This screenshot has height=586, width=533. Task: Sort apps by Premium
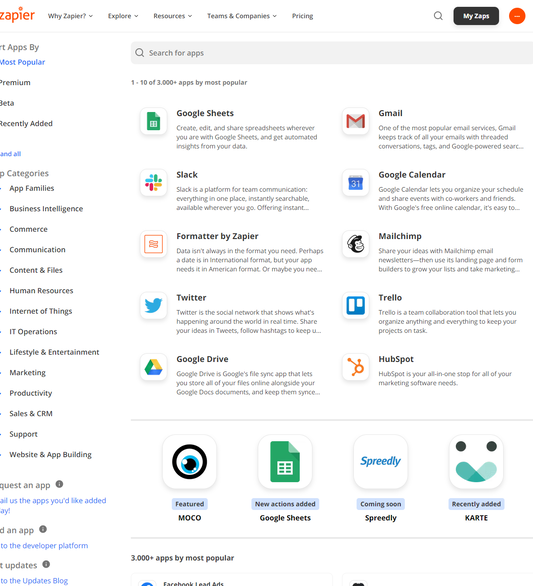[15, 83]
